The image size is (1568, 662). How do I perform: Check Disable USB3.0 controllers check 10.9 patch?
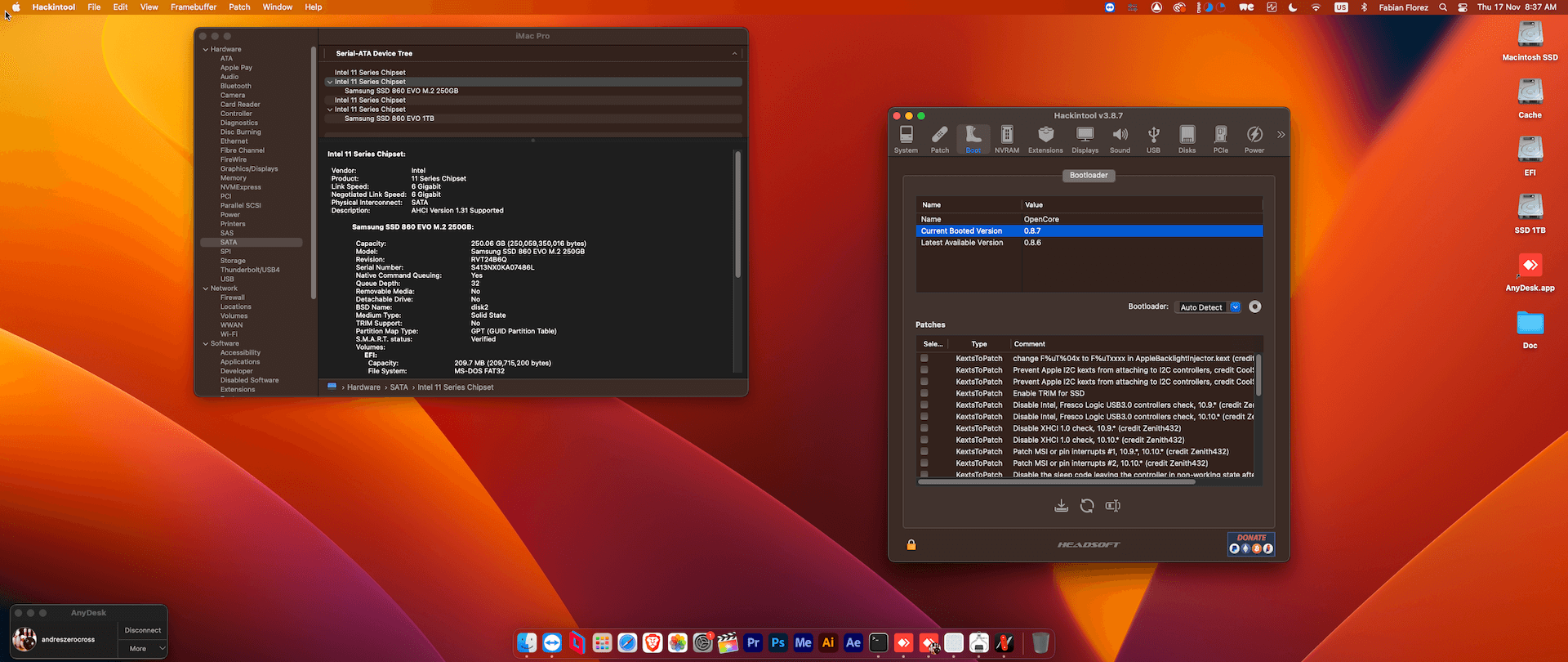[924, 405]
